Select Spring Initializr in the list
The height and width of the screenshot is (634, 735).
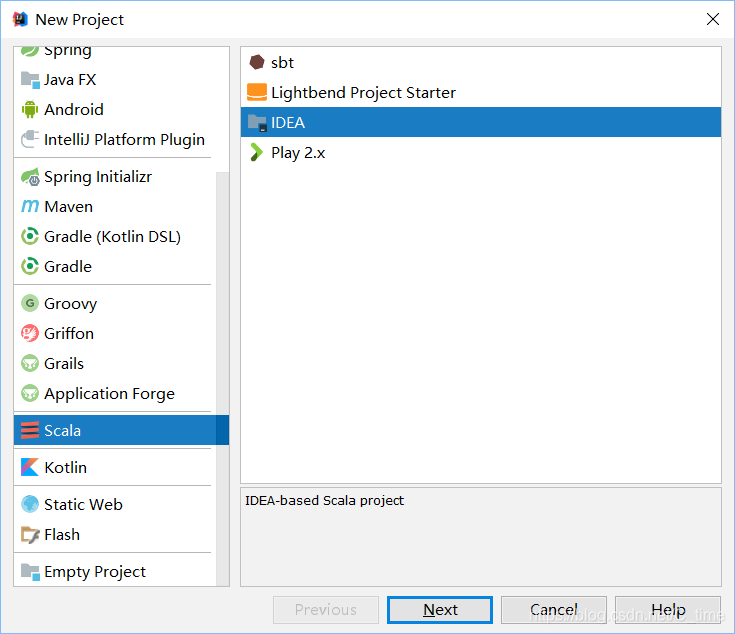pyautogui.click(x=98, y=177)
